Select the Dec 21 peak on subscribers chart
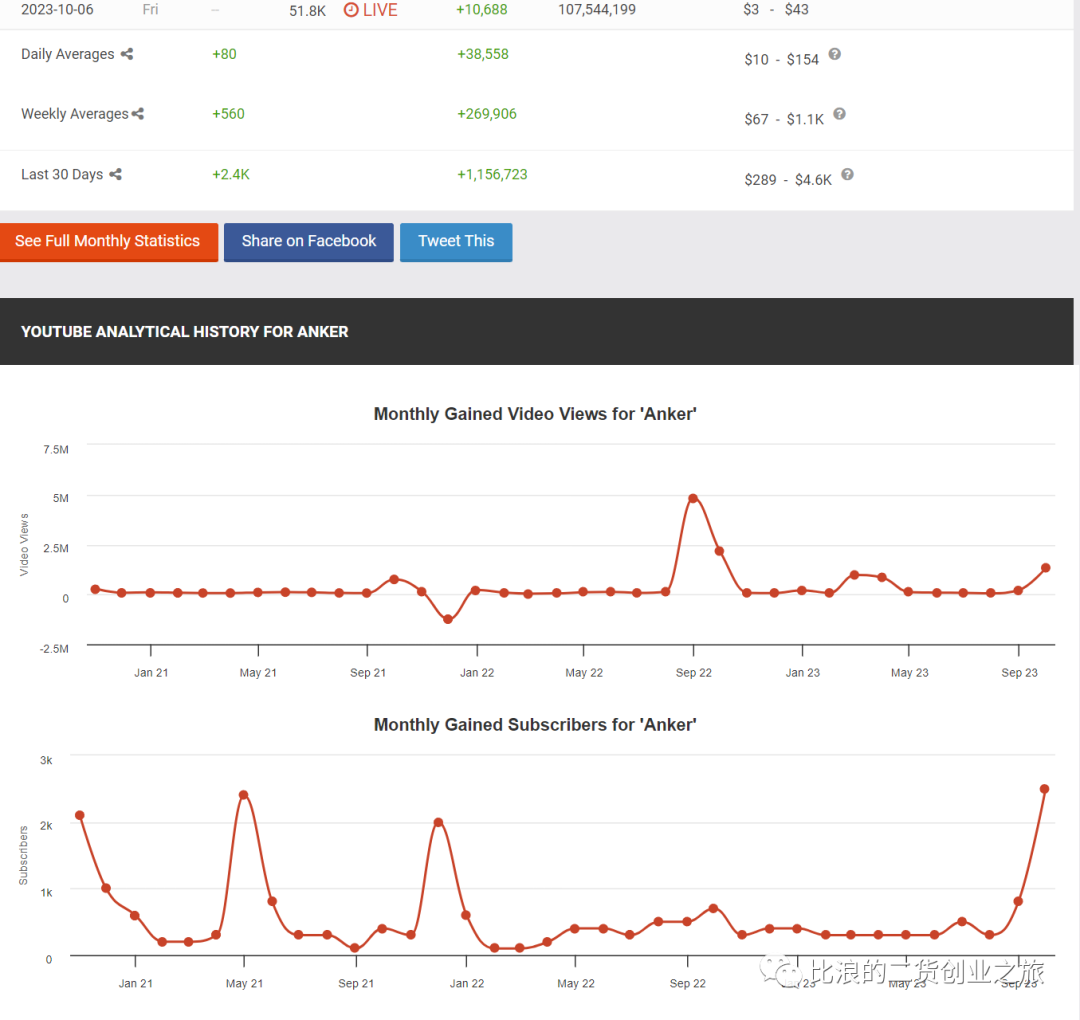 pyautogui.click(x=438, y=822)
